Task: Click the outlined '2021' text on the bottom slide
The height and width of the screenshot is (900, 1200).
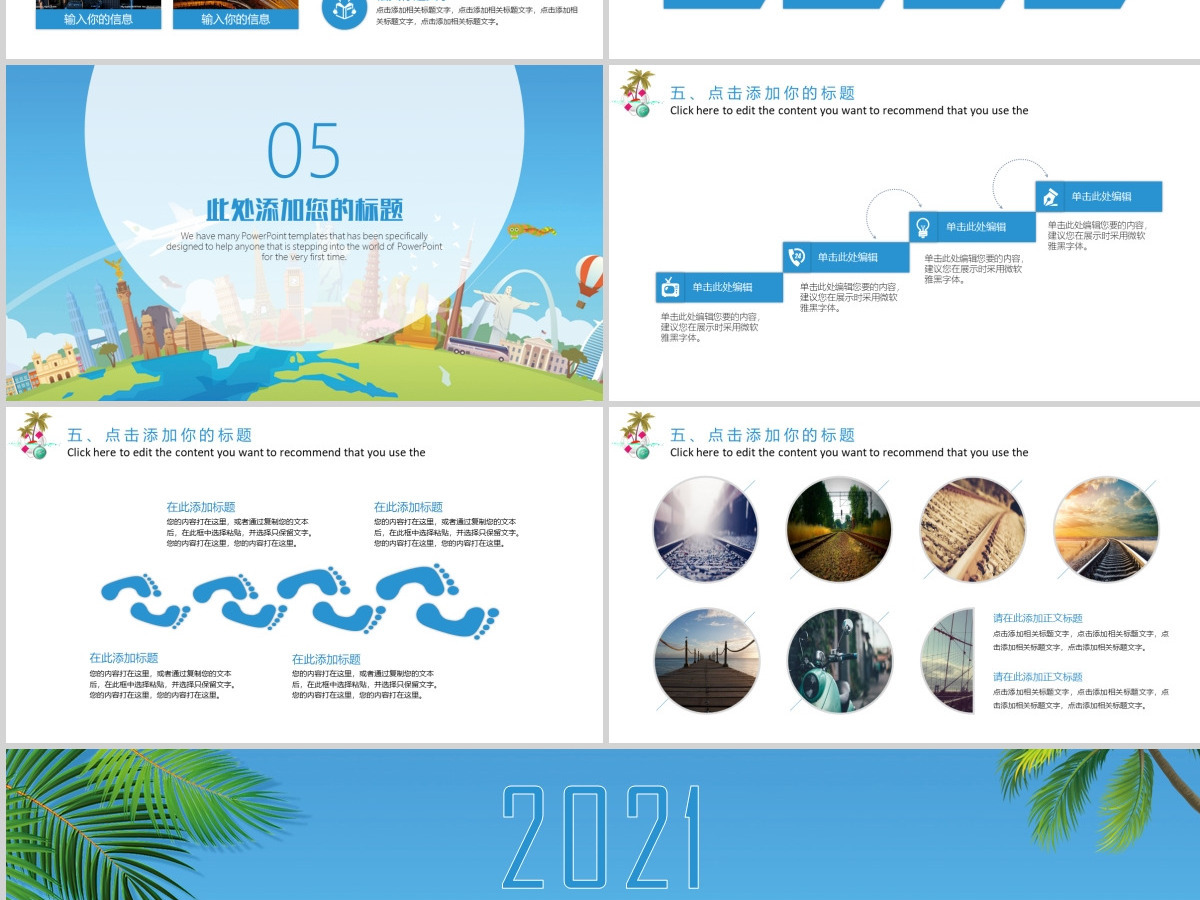Action: point(600,837)
